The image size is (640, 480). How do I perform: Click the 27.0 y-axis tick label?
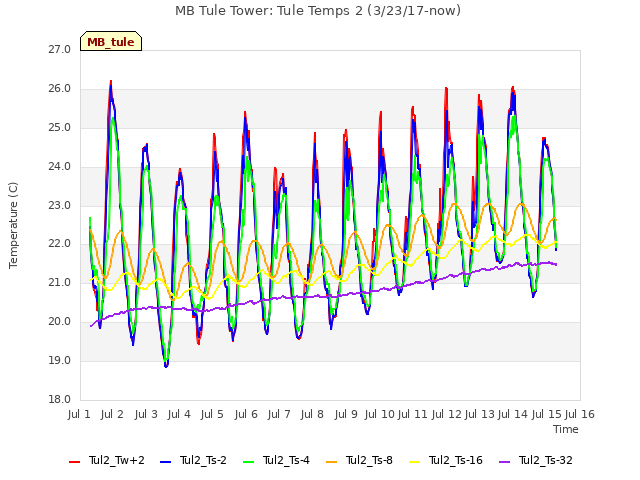click(x=60, y=50)
